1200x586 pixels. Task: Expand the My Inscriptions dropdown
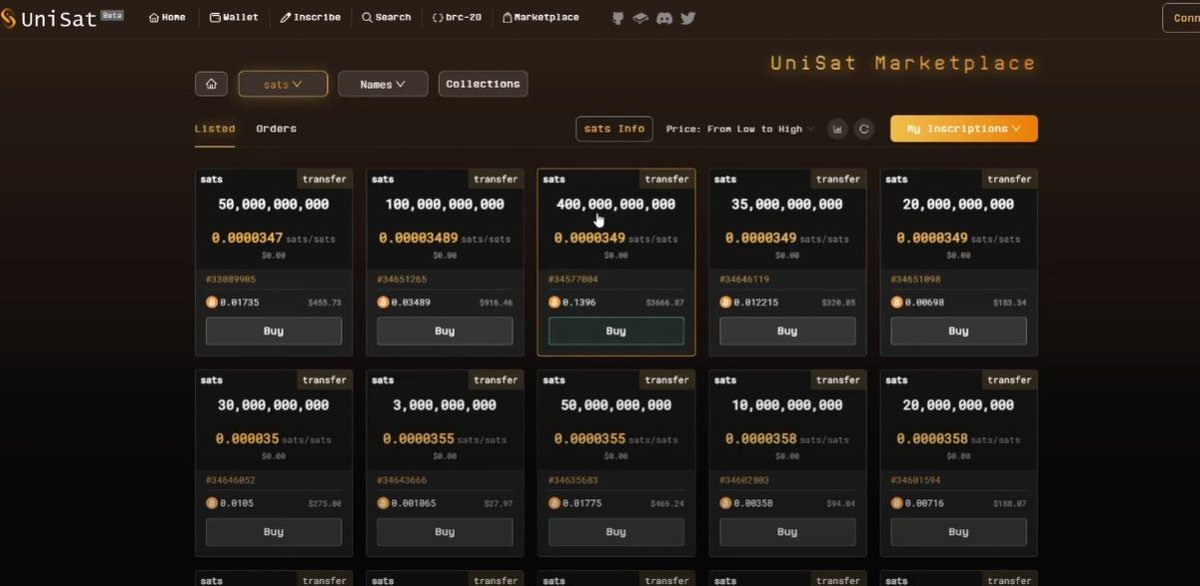(964, 129)
